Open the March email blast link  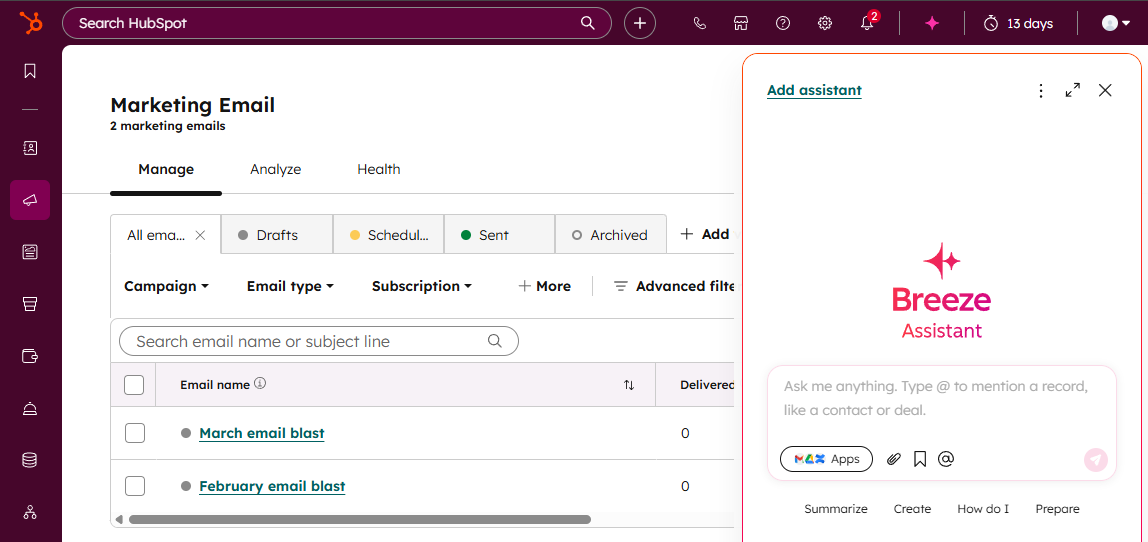click(261, 434)
